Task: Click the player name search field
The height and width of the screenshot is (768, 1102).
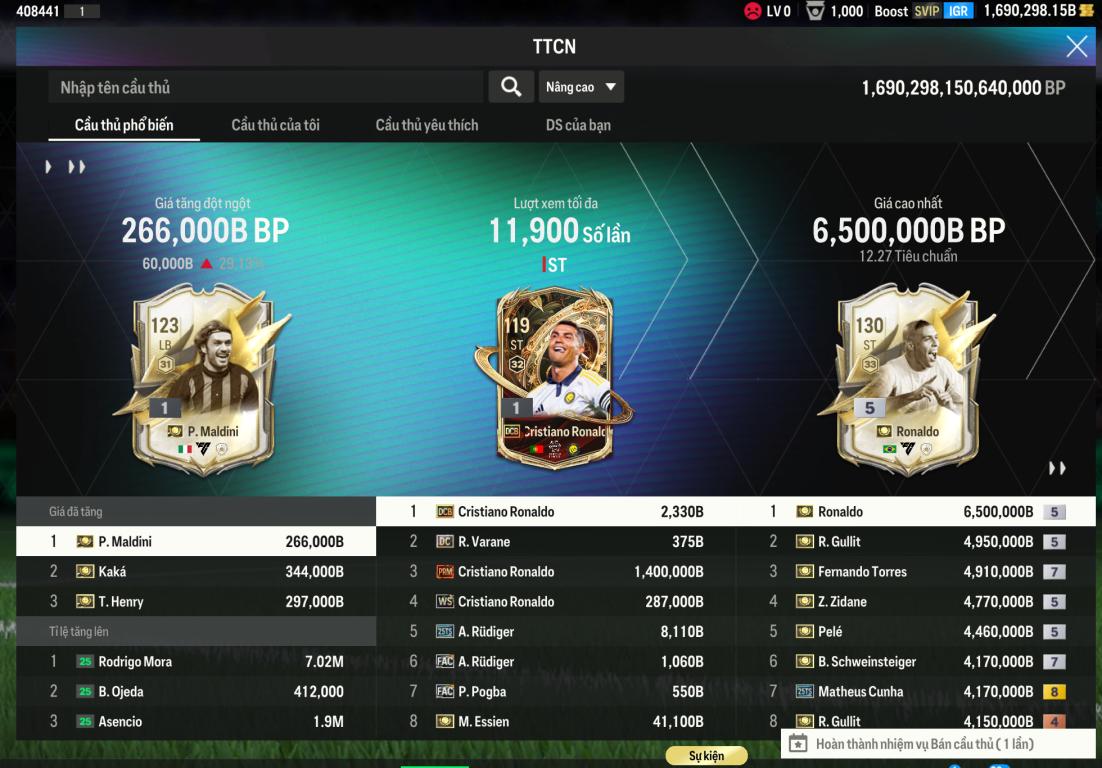Action: 266,87
